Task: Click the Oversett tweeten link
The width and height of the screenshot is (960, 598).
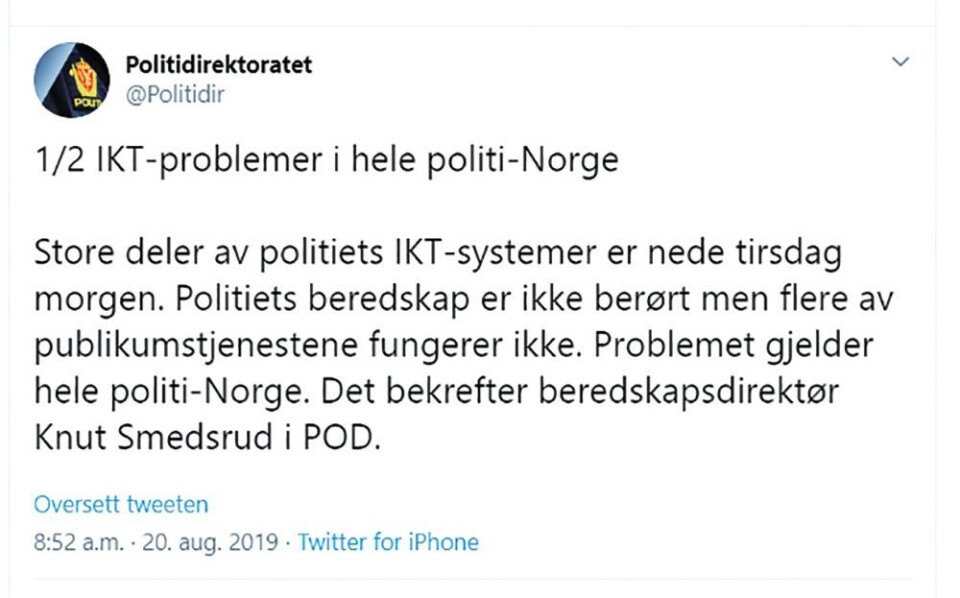Action: click(121, 504)
